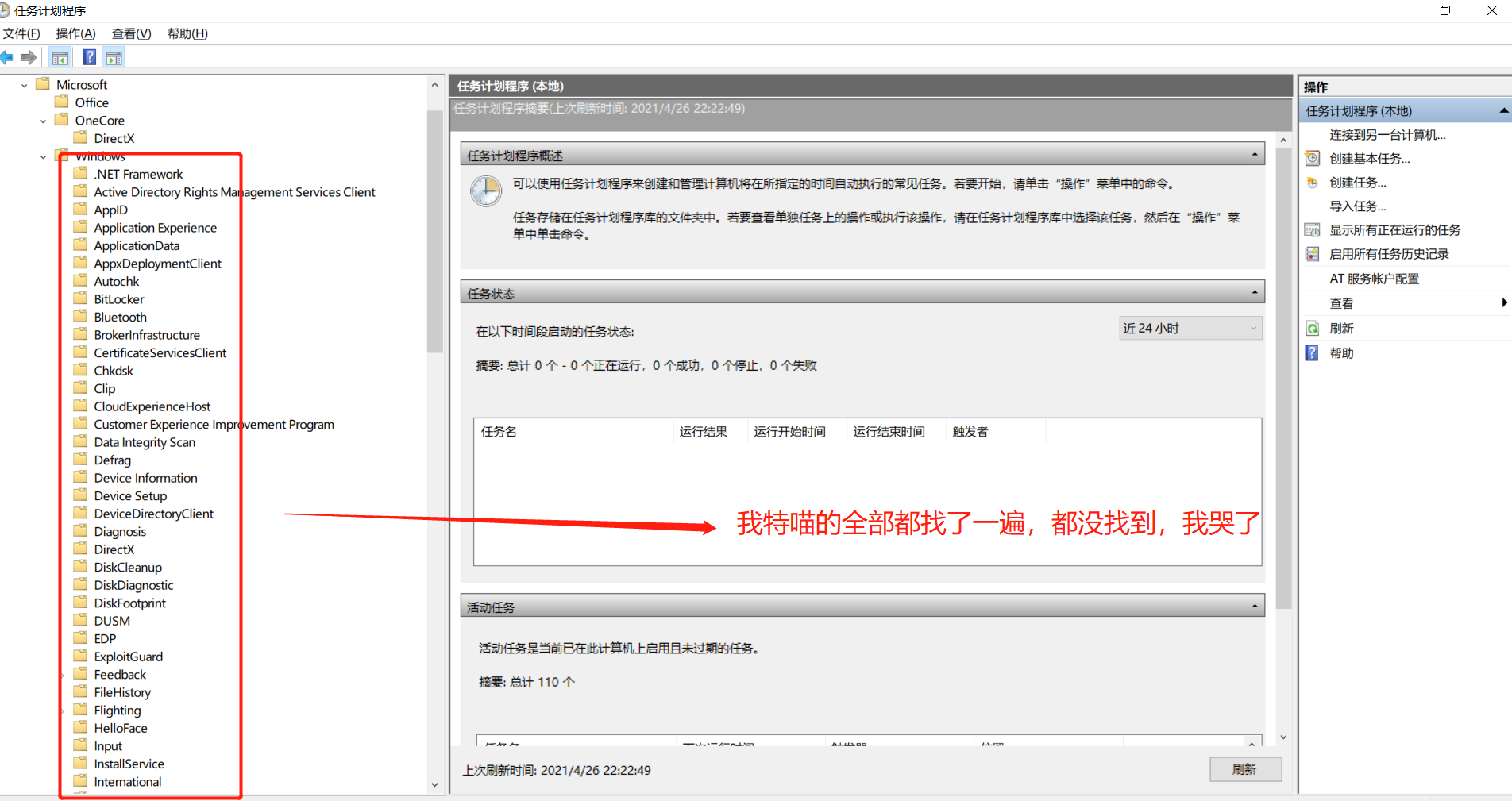Open the blue Help toolbar icon

(90, 57)
